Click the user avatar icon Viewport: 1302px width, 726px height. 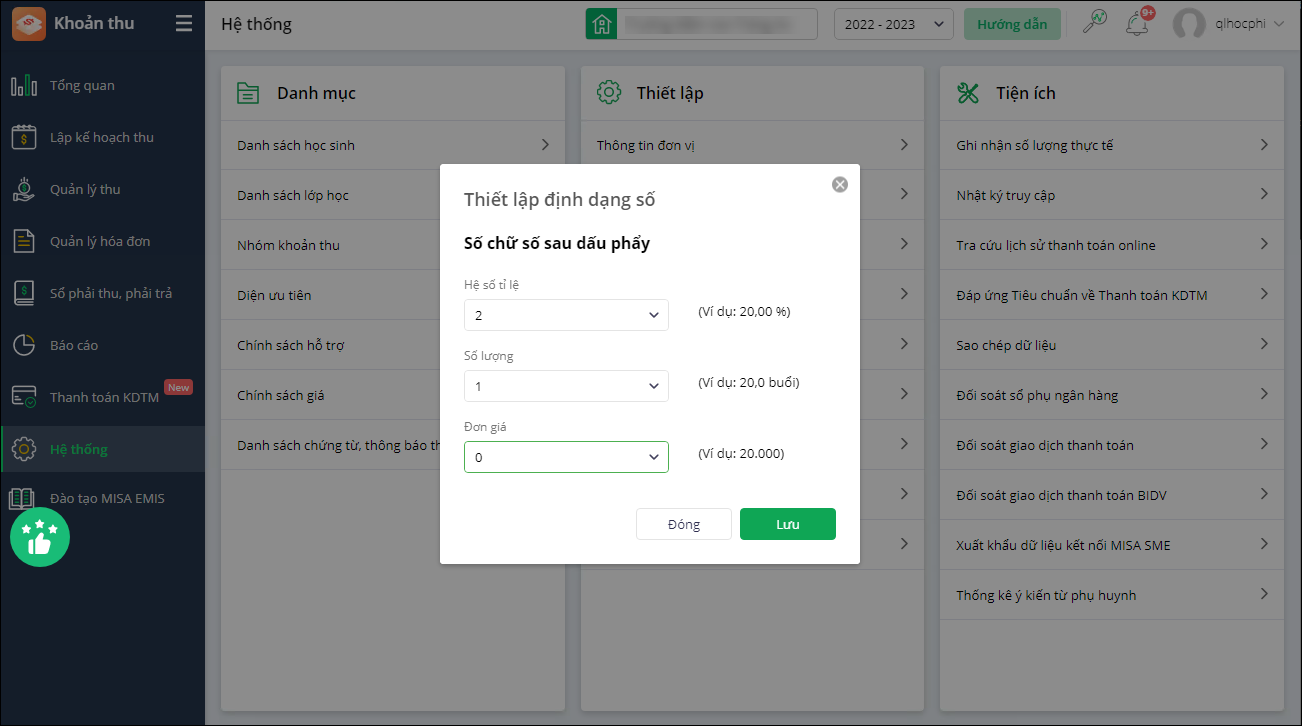[1189, 24]
